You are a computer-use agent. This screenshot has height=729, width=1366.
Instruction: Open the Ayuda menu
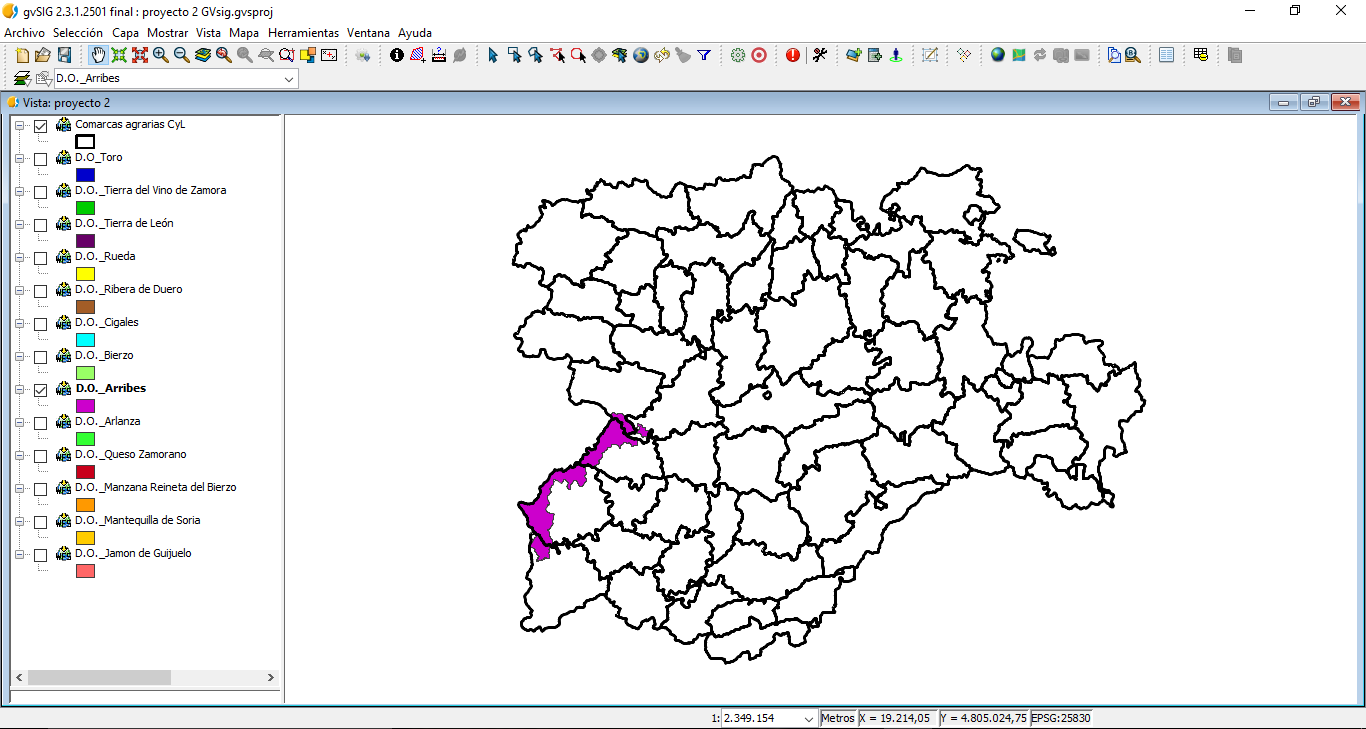coord(415,33)
